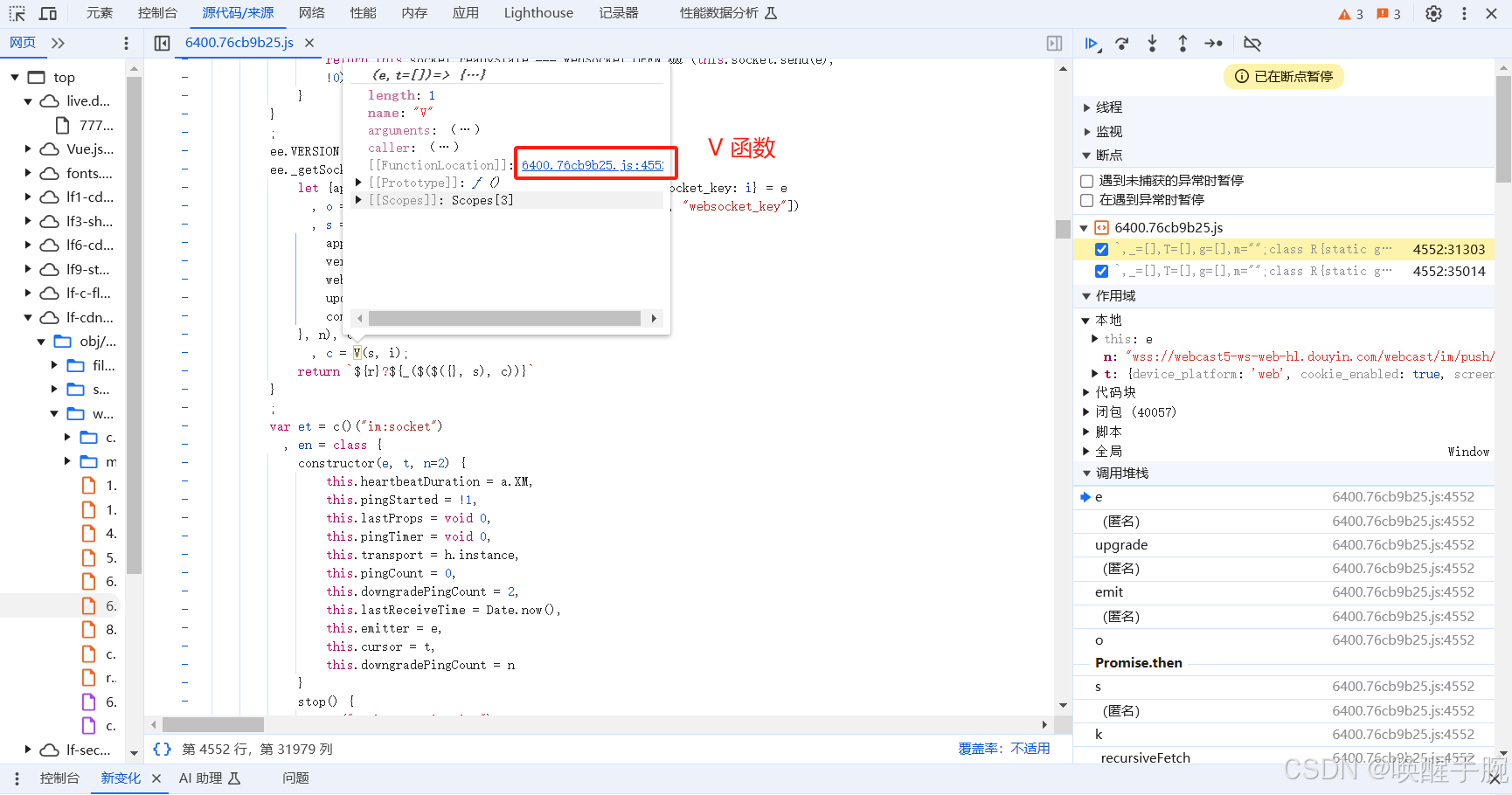
Task: Open the fil... folder
Action: [x=91, y=365]
